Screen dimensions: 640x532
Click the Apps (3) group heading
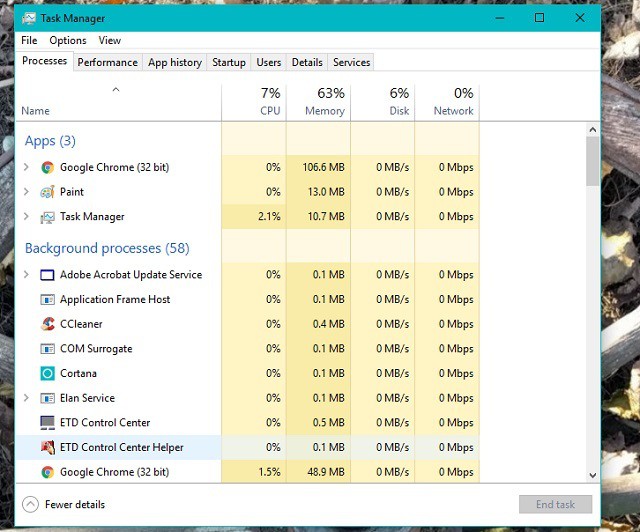(50, 141)
